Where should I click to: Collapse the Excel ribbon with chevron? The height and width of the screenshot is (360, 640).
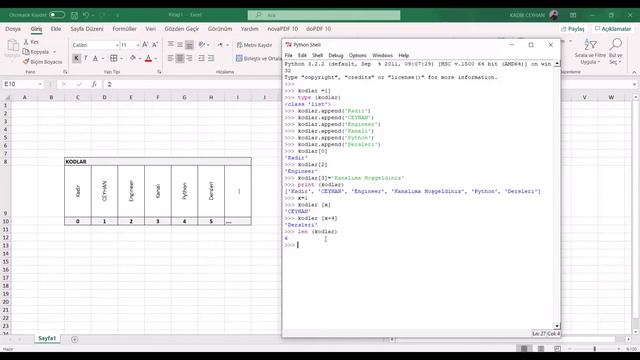(x=634, y=72)
